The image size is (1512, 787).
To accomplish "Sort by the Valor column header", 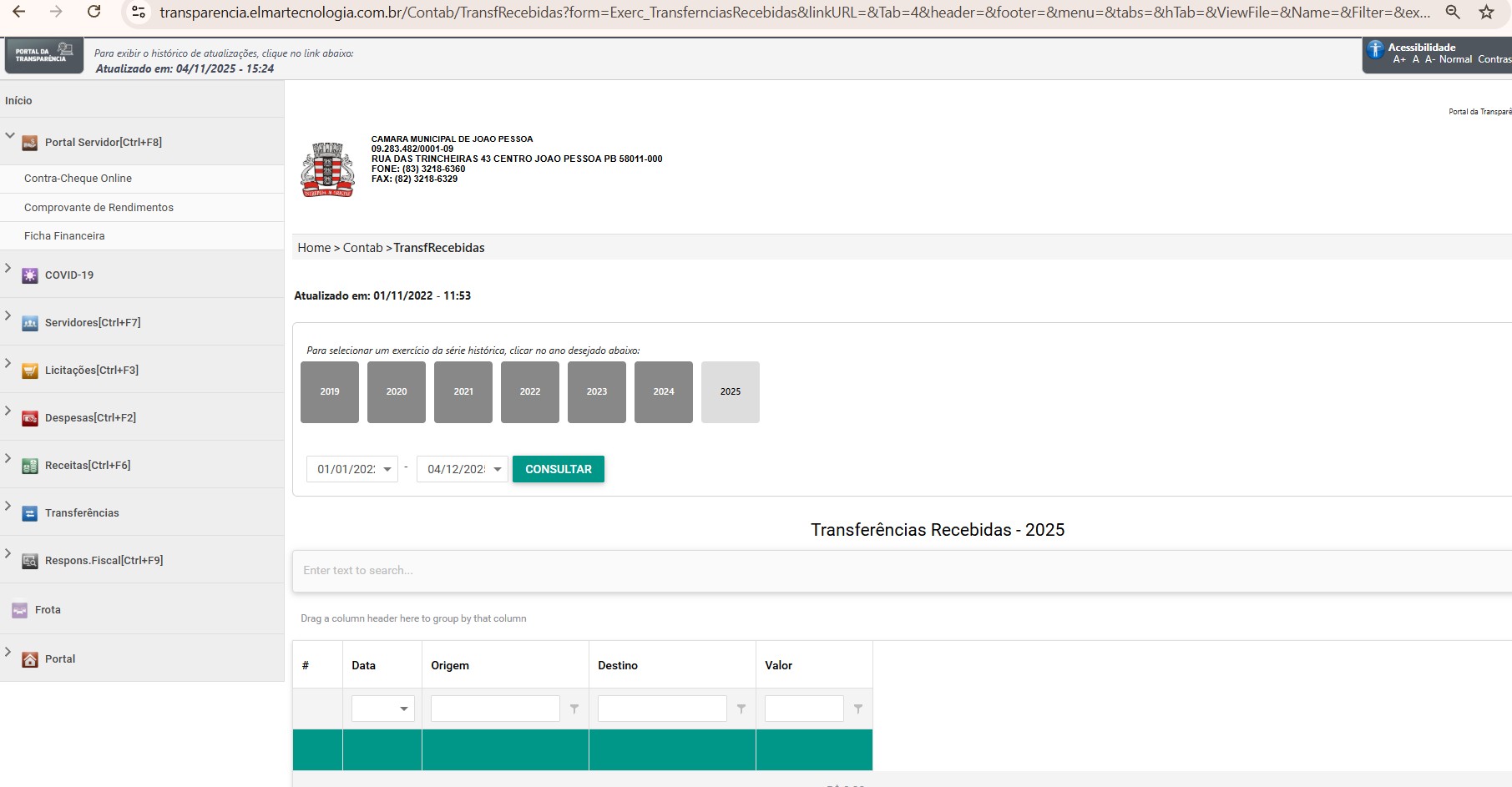I will tap(779, 665).
